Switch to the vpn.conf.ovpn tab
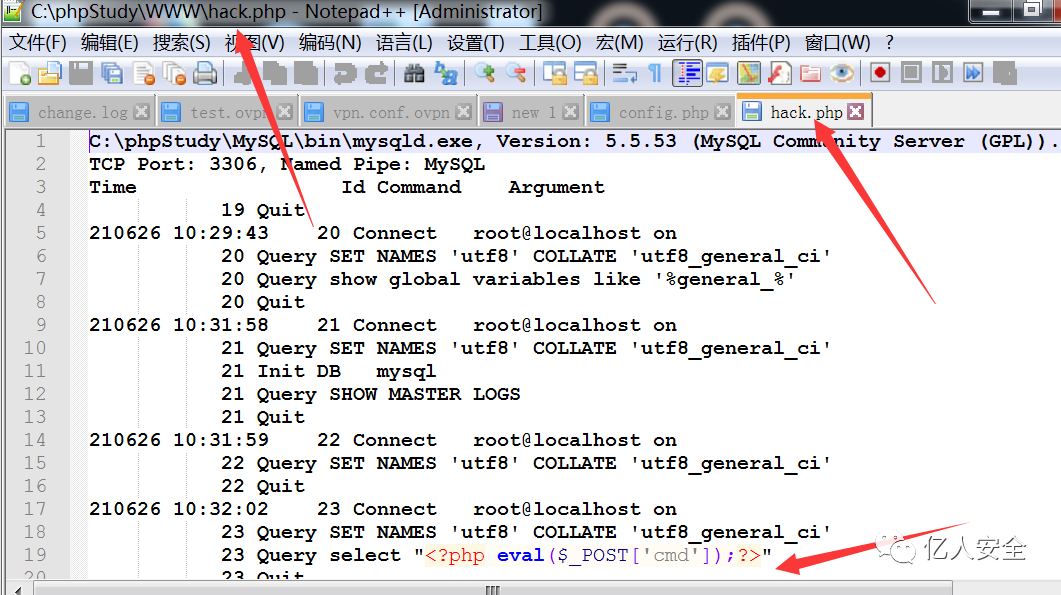Image resolution: width=1061 pixels, height=595 pixels. point(388,112)
